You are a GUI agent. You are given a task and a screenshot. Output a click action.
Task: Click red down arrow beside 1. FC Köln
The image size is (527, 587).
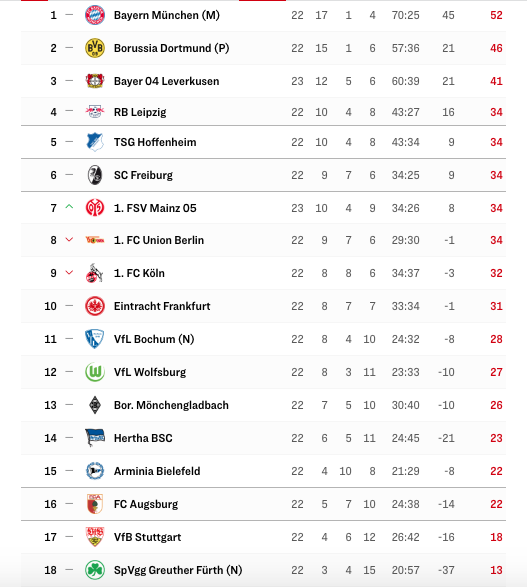69,273
